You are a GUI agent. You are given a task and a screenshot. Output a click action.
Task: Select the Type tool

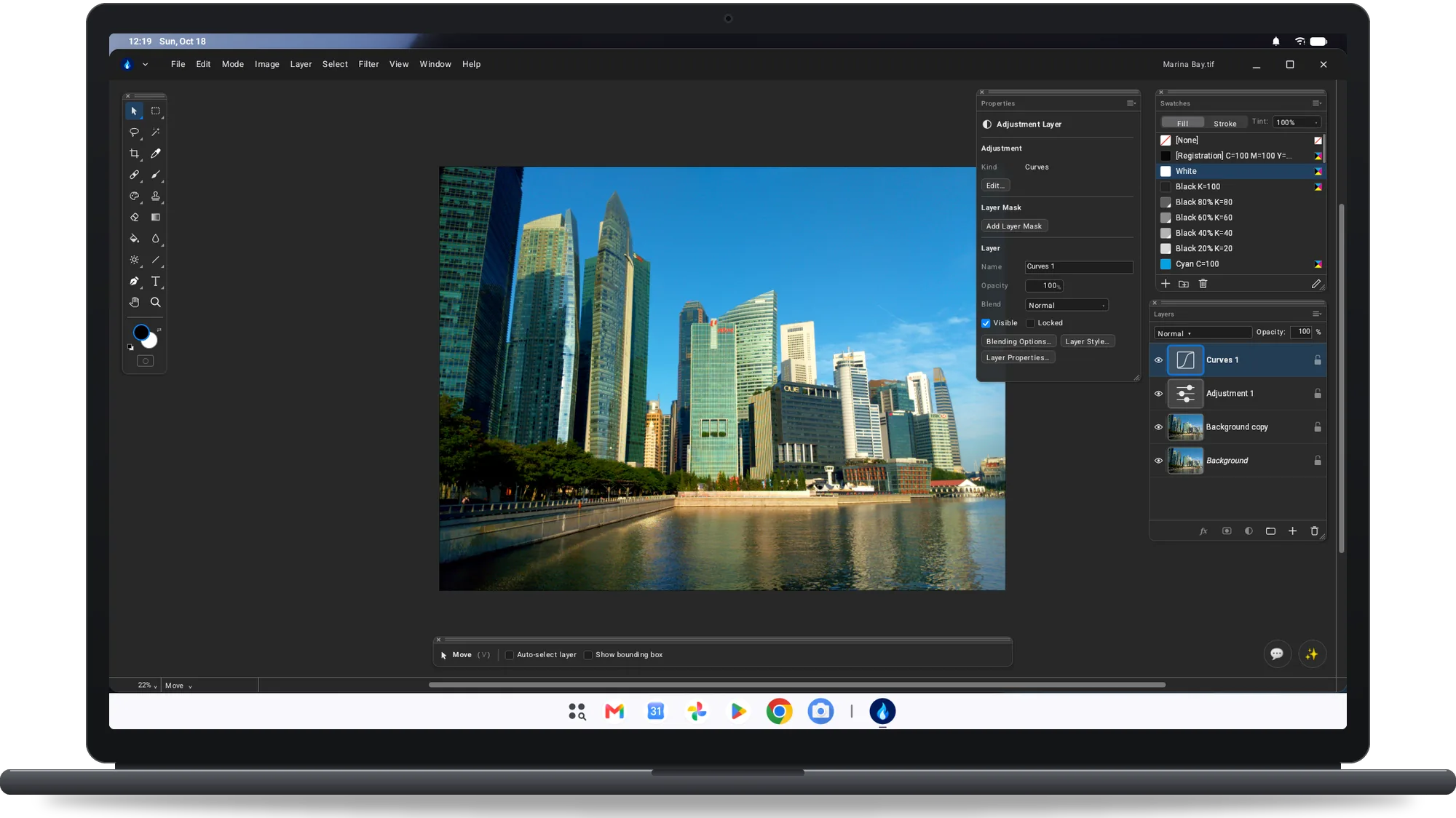(155, 281)
